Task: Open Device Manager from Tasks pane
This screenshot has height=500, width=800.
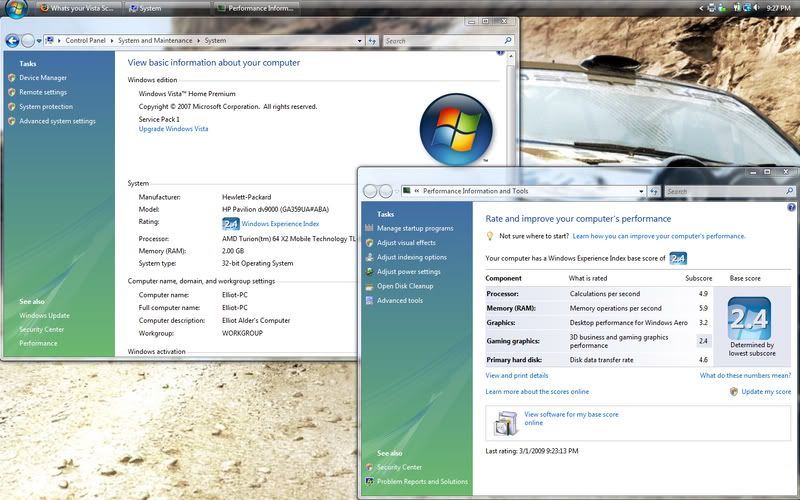Action: click(x=43, y=78)
